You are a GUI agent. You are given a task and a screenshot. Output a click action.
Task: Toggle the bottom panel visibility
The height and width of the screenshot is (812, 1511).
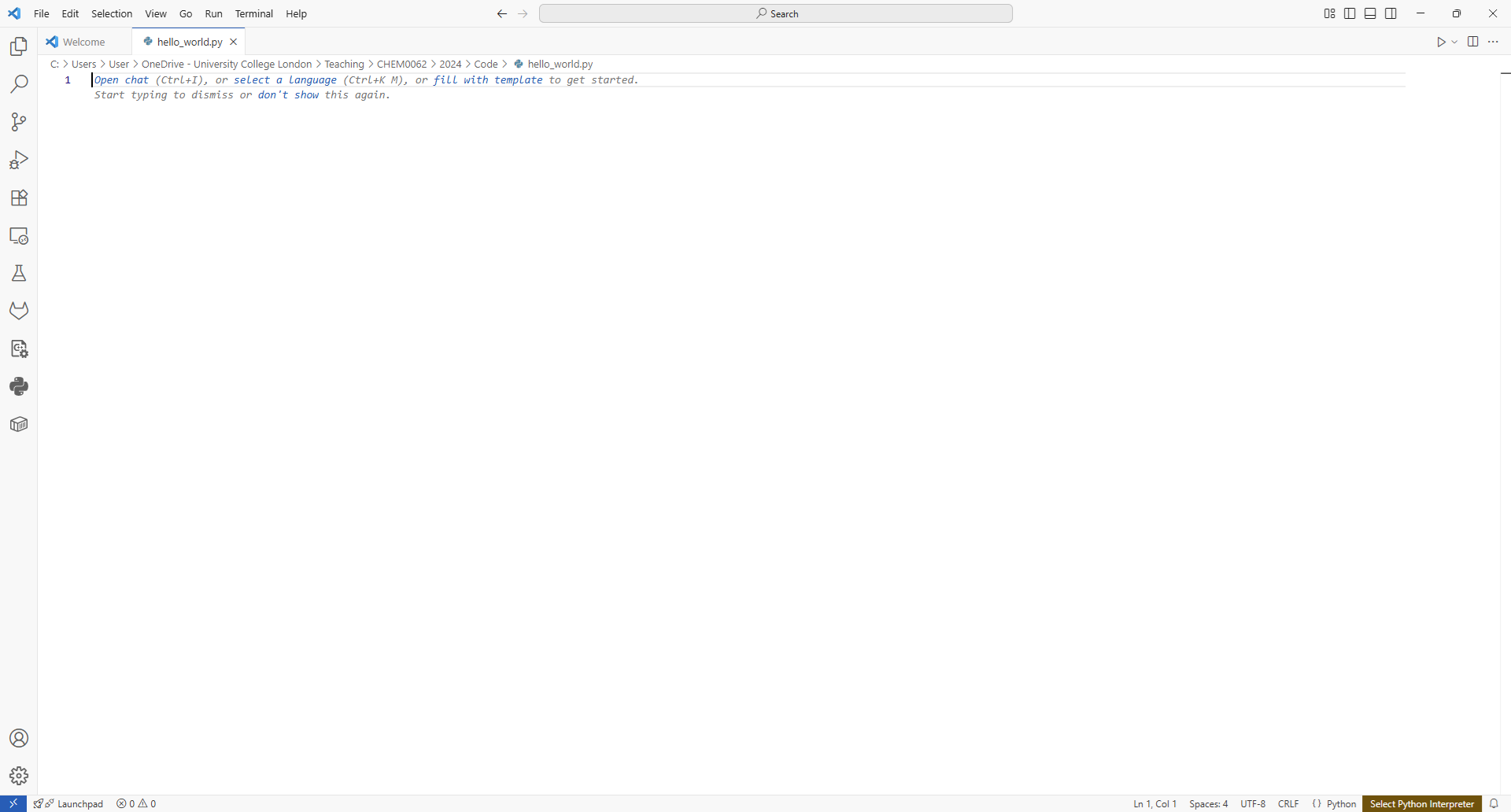tap(1370, 13)
